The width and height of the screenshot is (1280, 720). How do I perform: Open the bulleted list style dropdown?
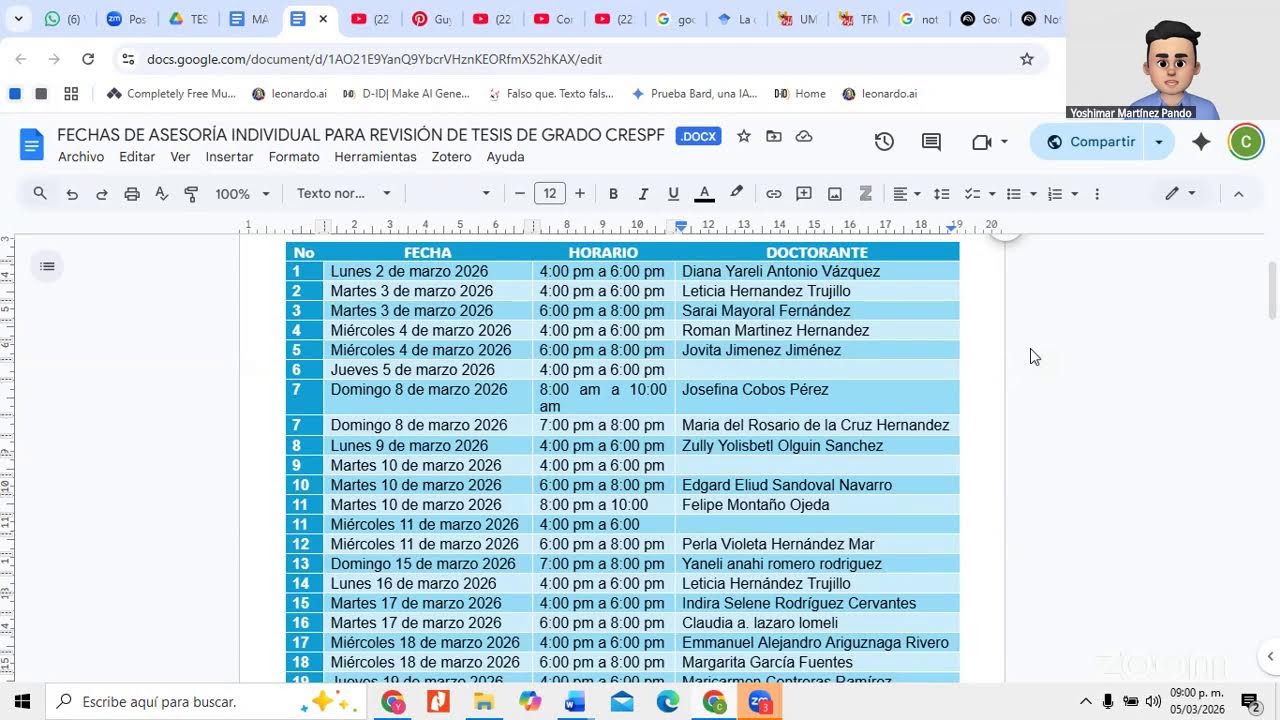[x=1033, y=194]
